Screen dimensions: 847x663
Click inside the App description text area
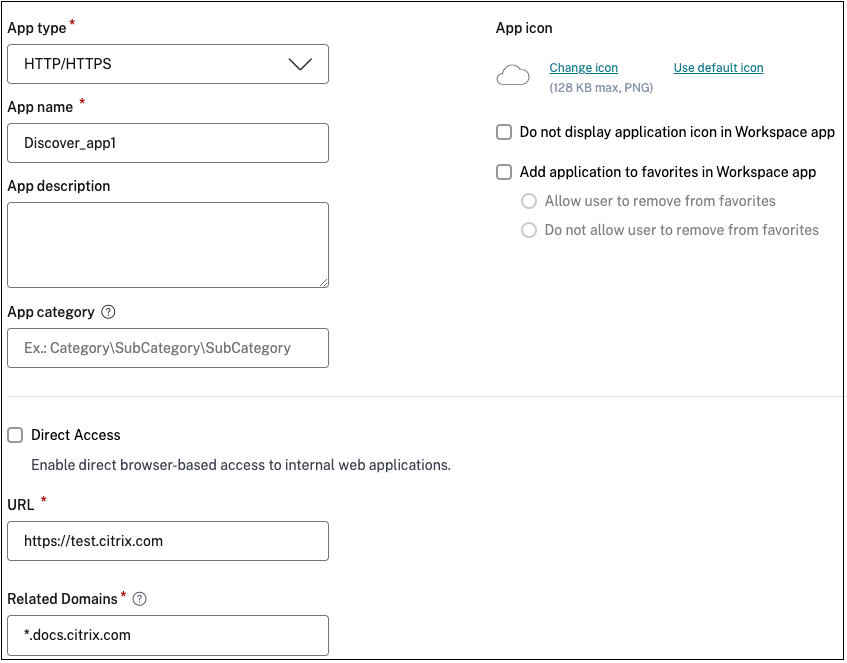167,244
